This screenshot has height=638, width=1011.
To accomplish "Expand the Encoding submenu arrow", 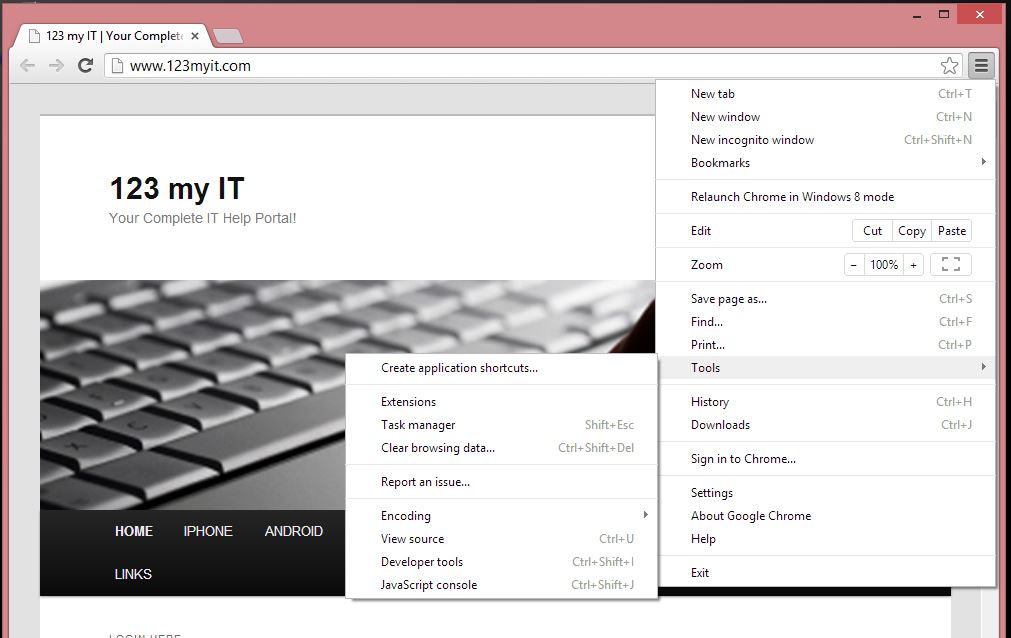I will (x=645, y=515).
